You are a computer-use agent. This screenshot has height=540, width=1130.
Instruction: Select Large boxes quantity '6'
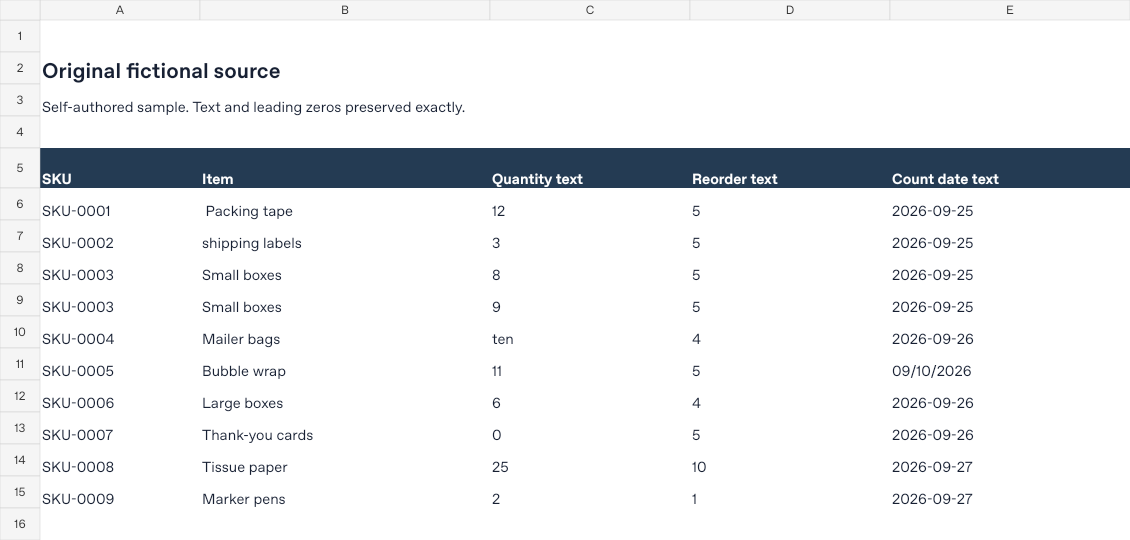coord(590,397)
